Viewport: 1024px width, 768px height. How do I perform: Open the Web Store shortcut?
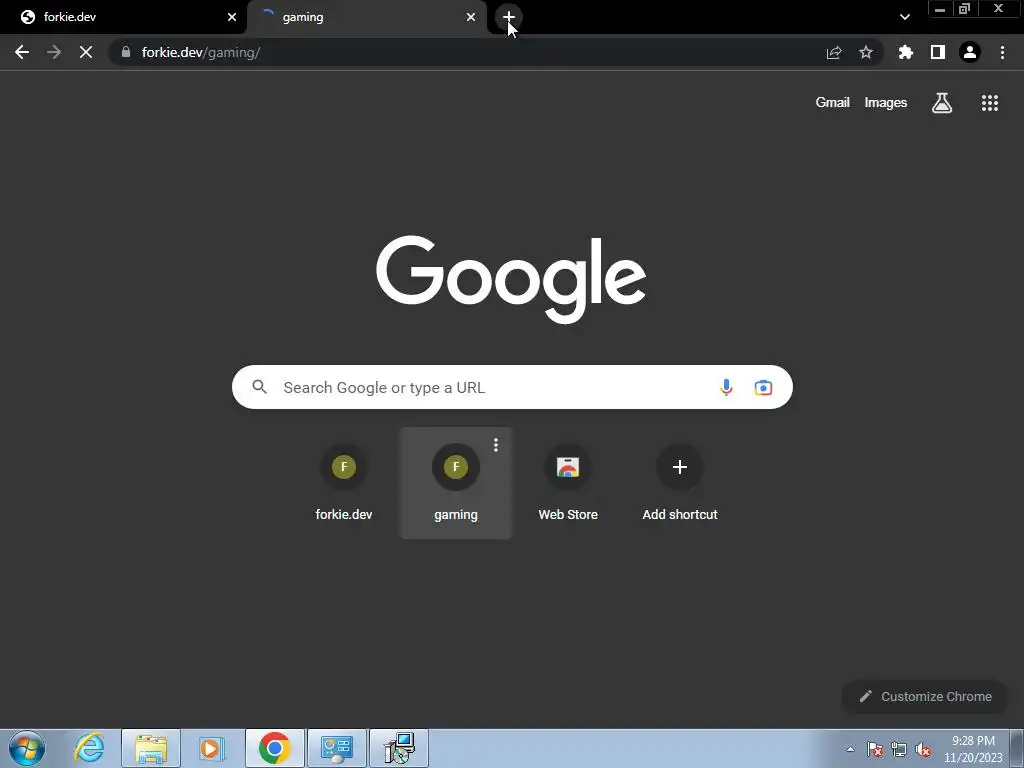[x=568, y=483]
